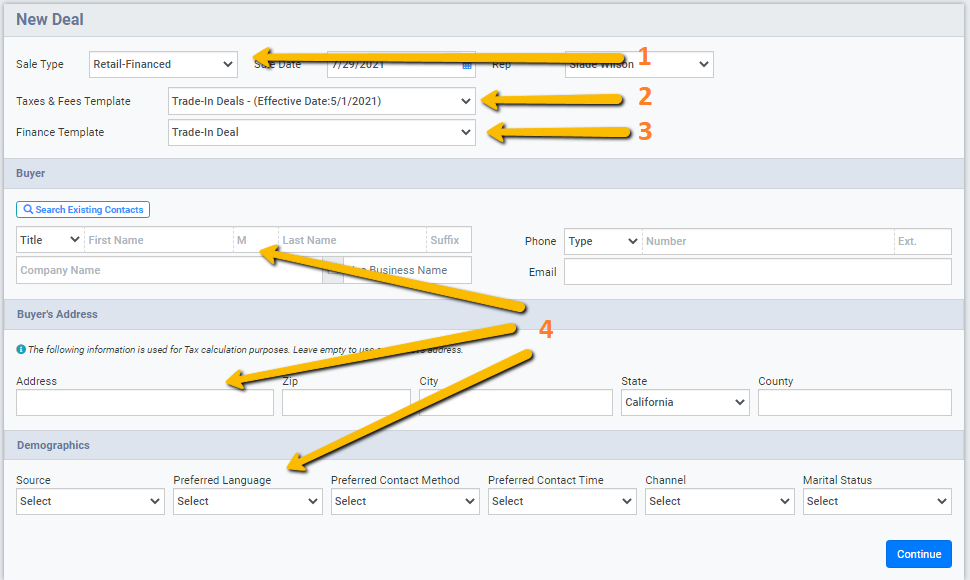The height and width of the screenshot is (580, 970).
Task: Expand the Preferred Contact Method dropdown
Action: point(405,501)
